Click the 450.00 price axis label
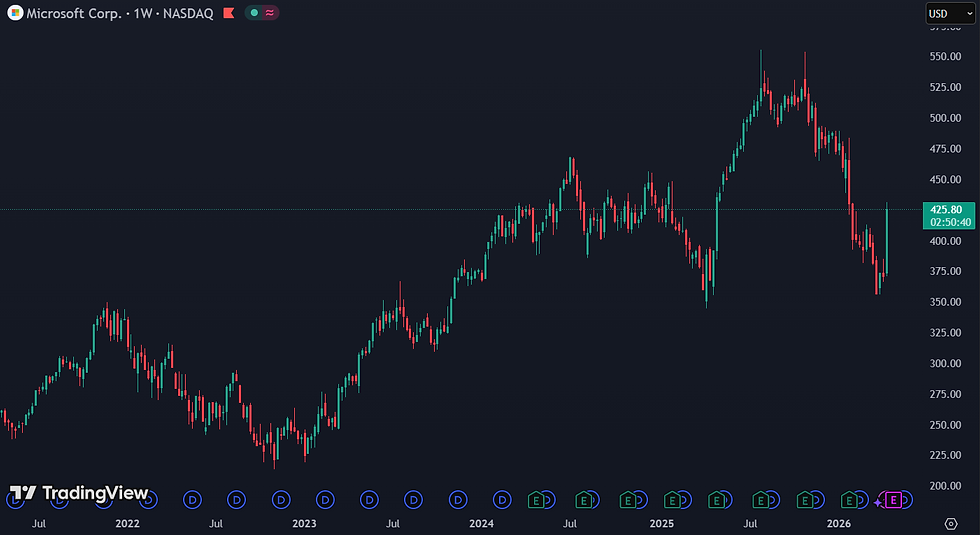Image resolution: width=980 pixels, height=535 pixels. tap(946, 179)
